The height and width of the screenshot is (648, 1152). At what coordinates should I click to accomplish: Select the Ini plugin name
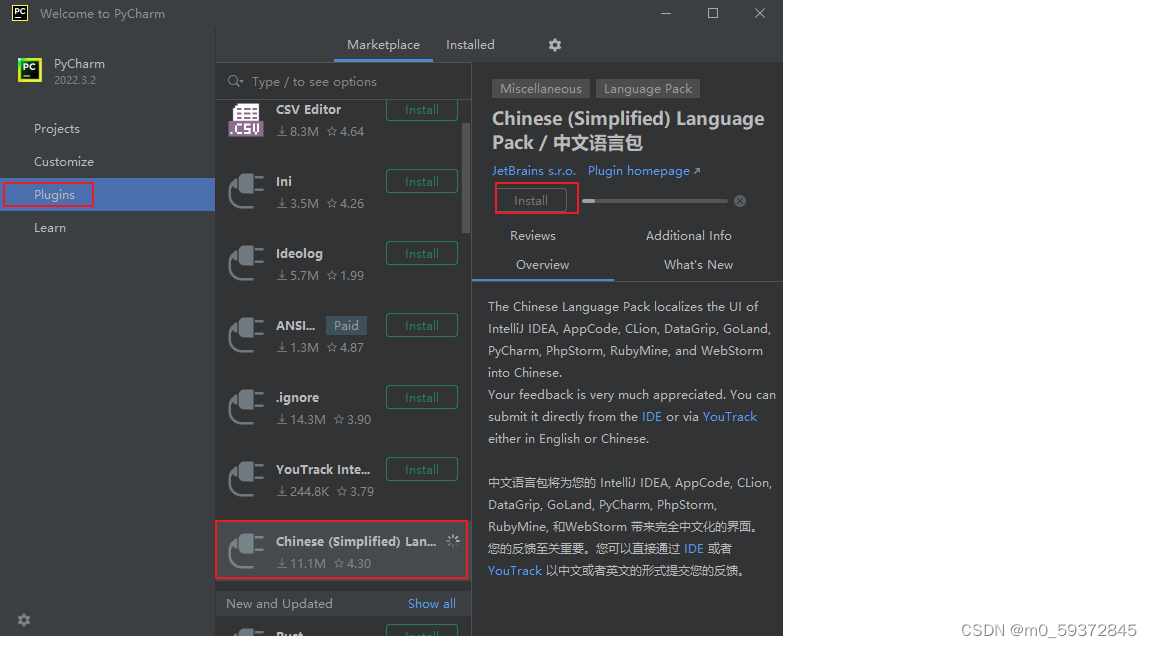pyautogui.click(x=284, y=181)
